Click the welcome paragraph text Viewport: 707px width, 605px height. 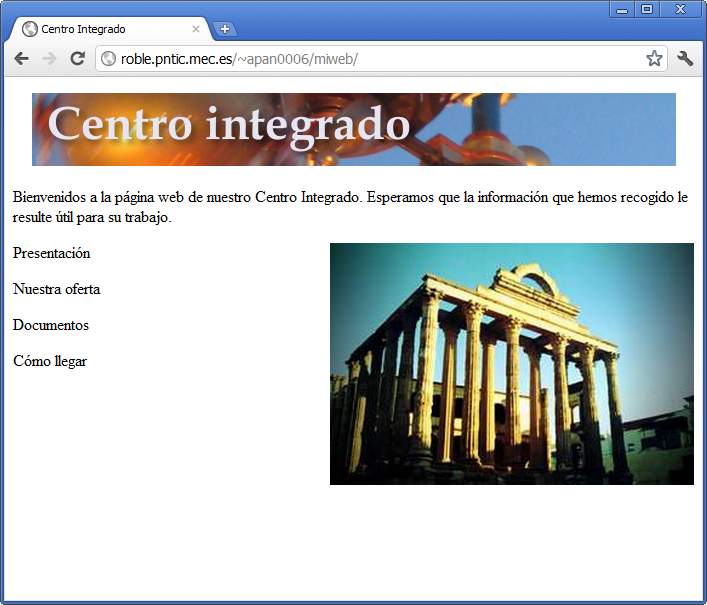point(350,207)
